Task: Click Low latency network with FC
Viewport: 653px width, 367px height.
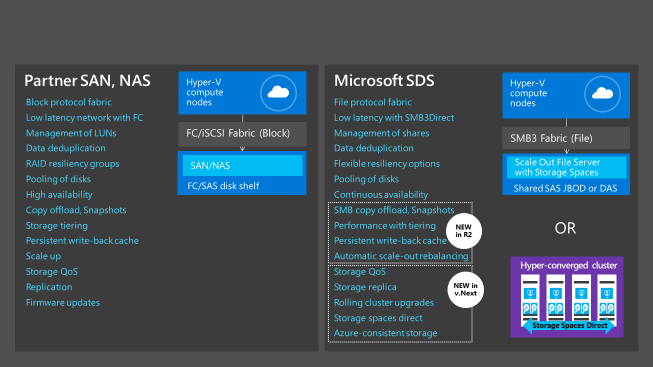Action: click(x=85, y=117)
